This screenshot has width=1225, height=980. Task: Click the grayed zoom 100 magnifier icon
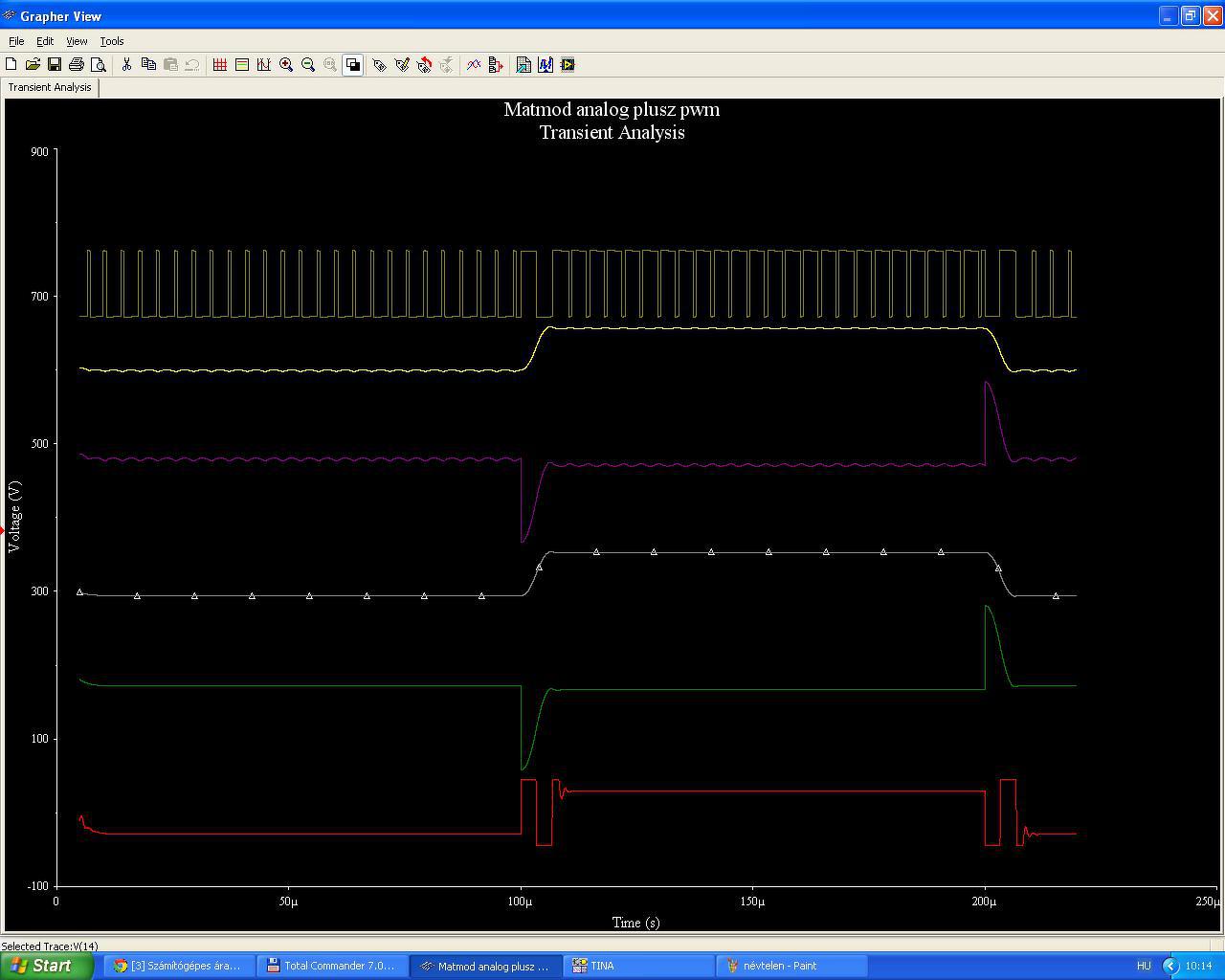click(330, 64)
